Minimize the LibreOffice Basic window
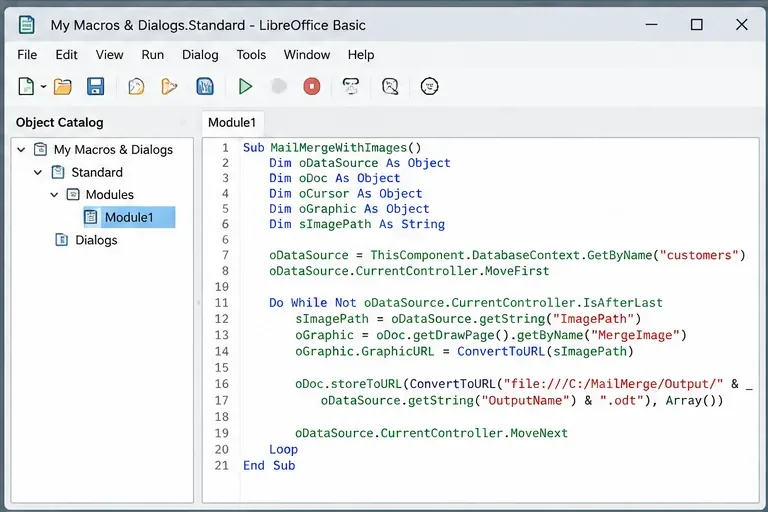The height and width of the screenshot is (512, 768). coord(651,24)
